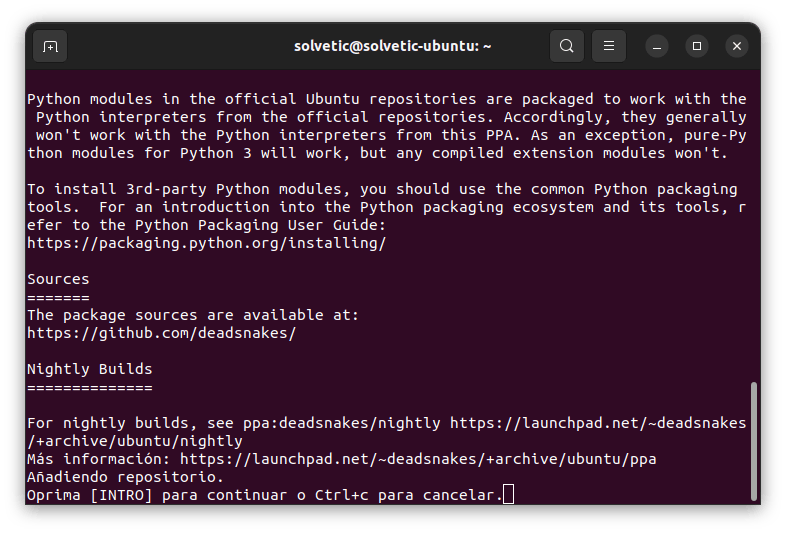Viewport: 786px width, 533px height.
Task: Click the scrollbar track above the thumb
Action: (754, 230)
